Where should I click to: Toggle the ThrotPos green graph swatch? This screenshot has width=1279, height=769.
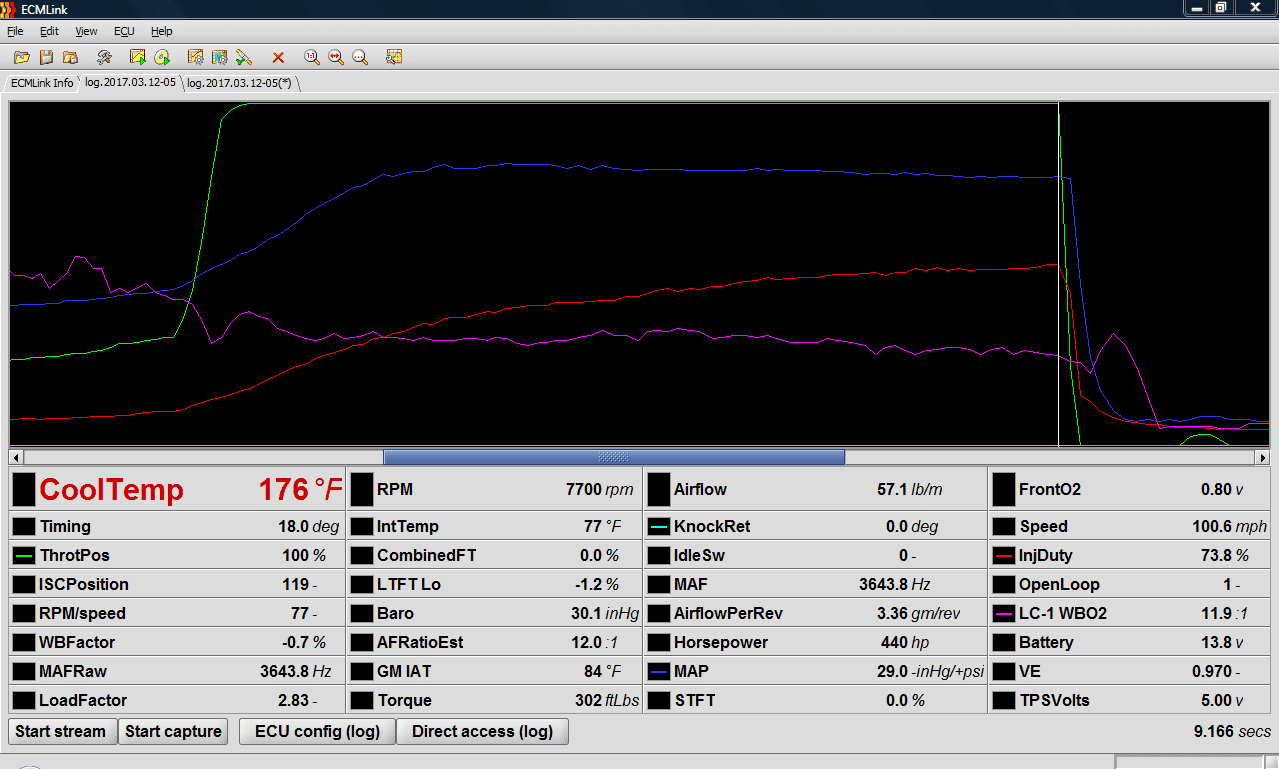[22, 555]
